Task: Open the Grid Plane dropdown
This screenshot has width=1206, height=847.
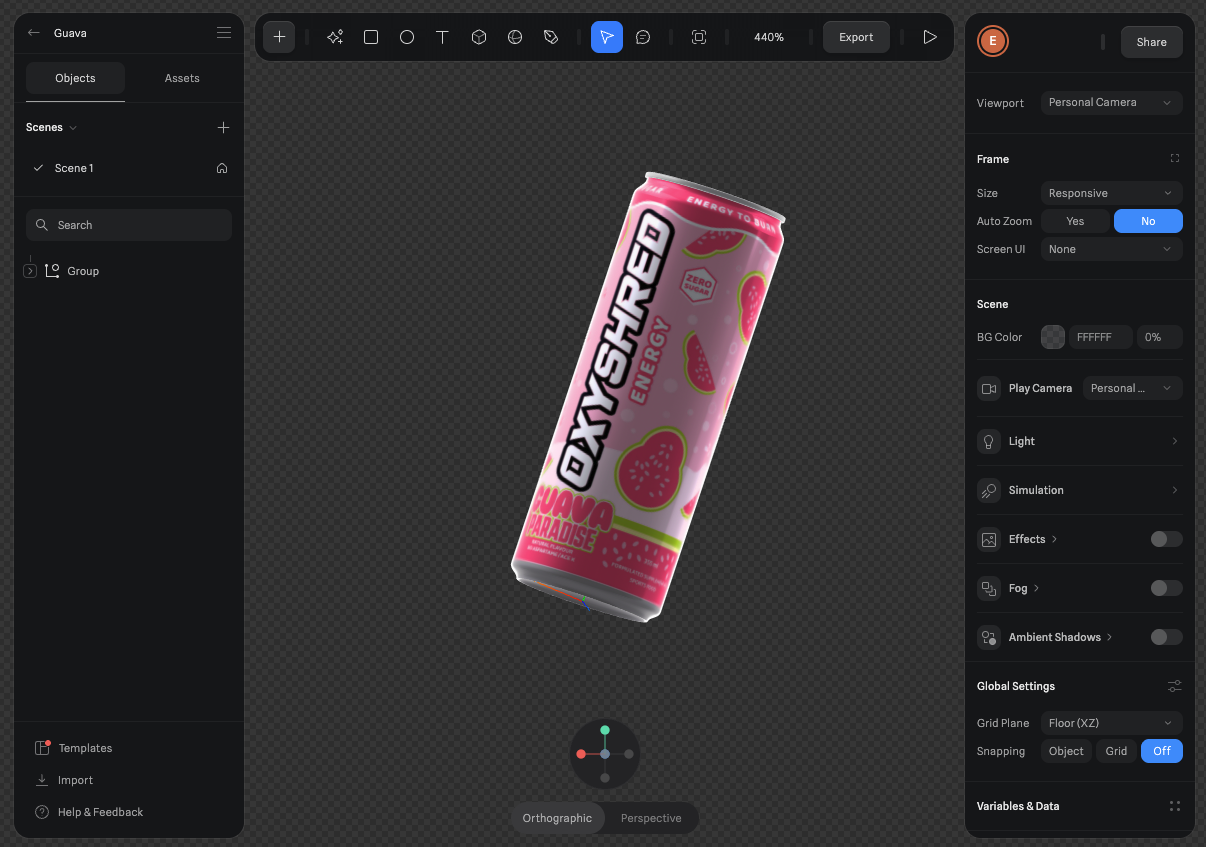Action: click(x=1111, y=722)
